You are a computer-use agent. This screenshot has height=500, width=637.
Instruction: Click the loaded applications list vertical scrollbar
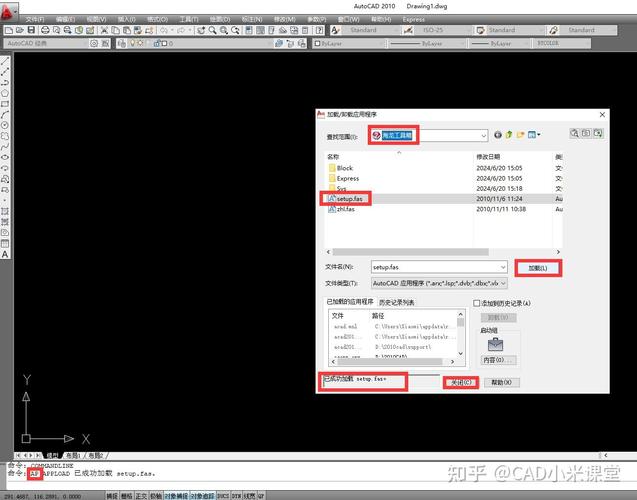[x=460, y=334]
